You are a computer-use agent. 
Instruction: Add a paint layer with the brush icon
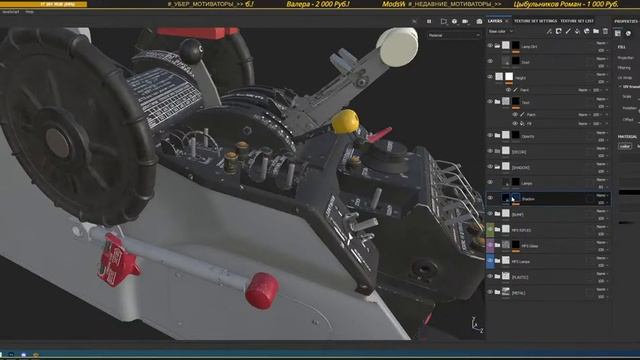click(x=568, y=31)
